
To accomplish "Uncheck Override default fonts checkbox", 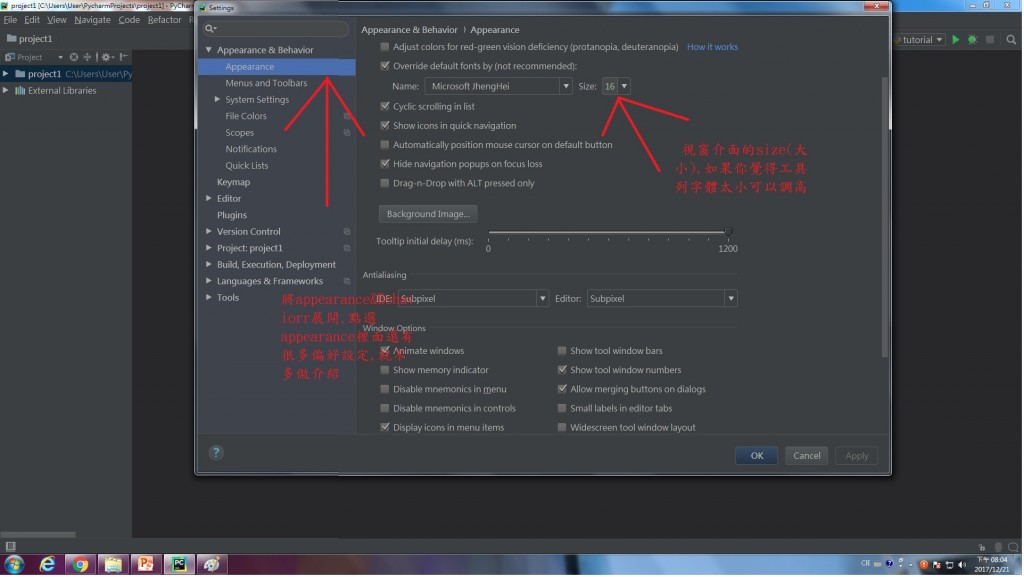I will click(385, 66).
